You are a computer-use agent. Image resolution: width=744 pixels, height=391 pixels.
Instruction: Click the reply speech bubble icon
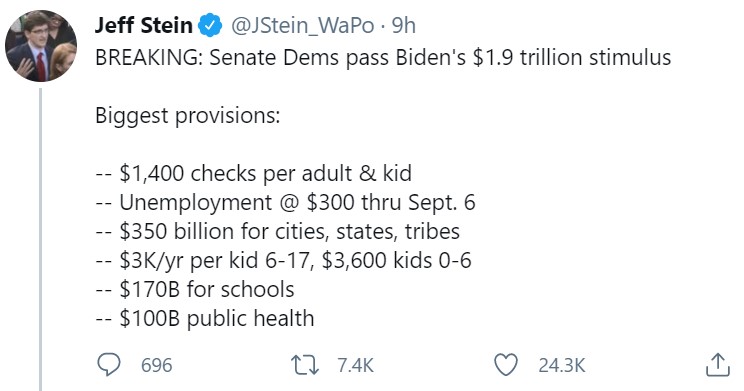tap(109, 365)
